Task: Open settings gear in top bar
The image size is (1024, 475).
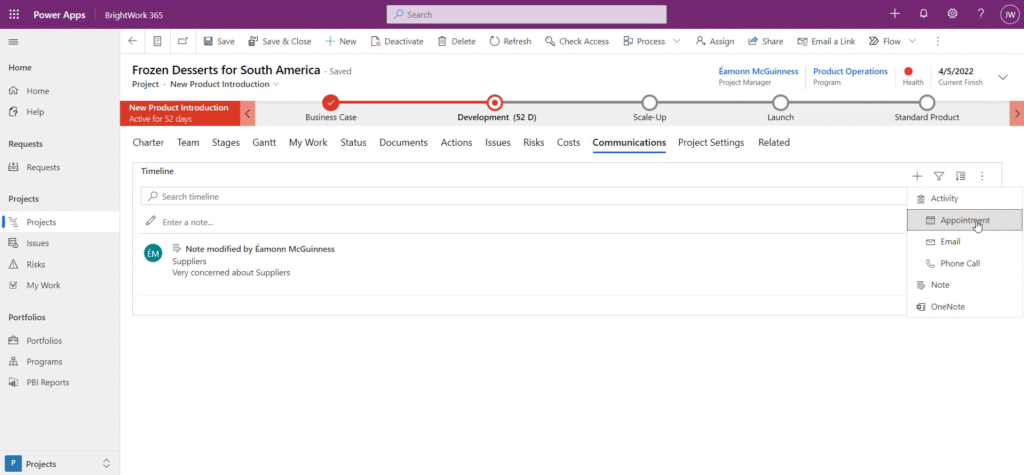Action: click(952, 14)
